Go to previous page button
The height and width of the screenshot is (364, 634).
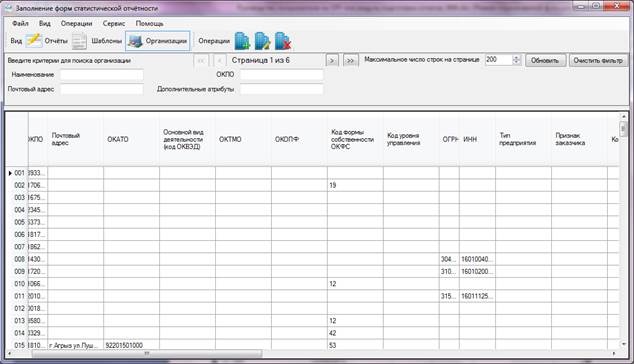pyautogui.click(x=220, y=60)
